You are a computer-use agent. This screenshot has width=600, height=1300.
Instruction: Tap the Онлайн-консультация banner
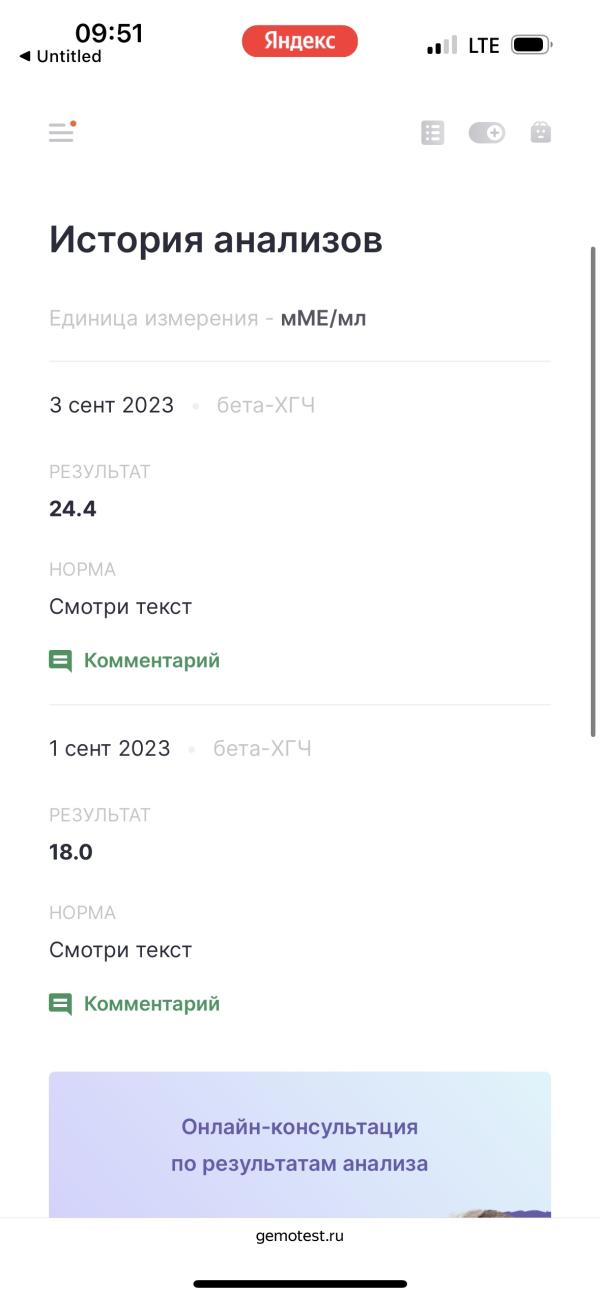[x=300, y=1145]
